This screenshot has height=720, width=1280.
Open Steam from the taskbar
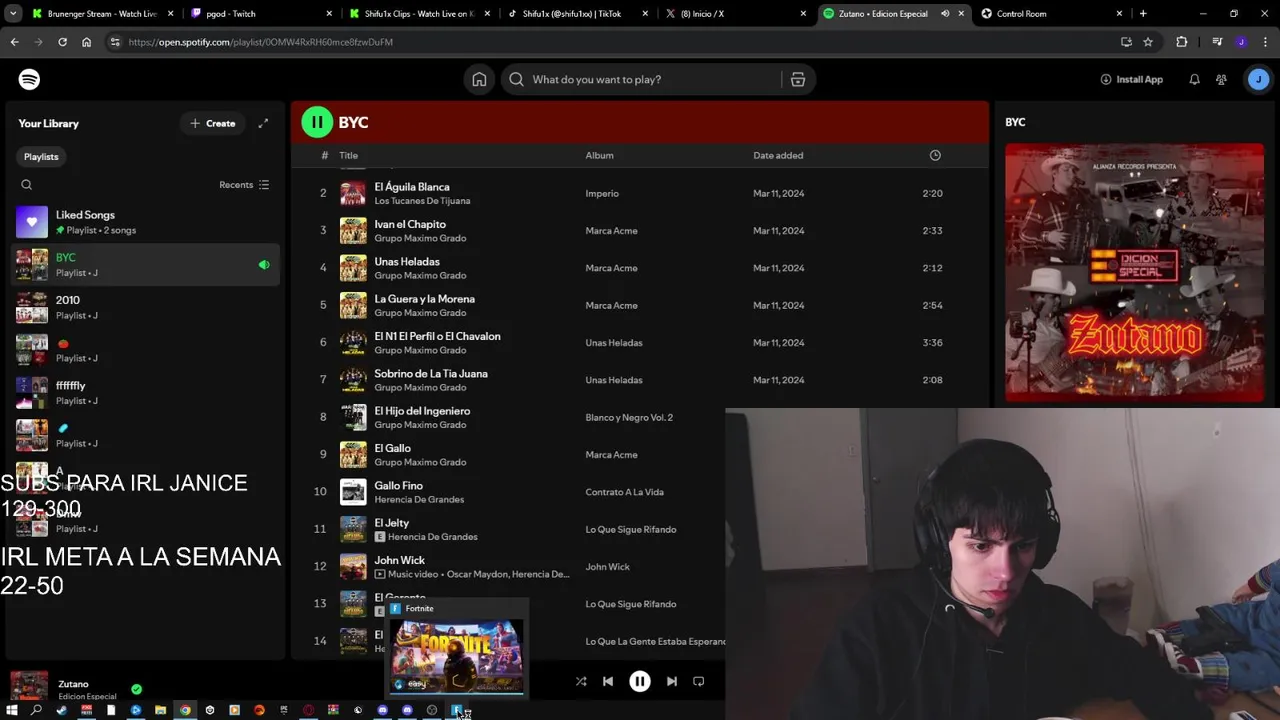coord(61,710)
